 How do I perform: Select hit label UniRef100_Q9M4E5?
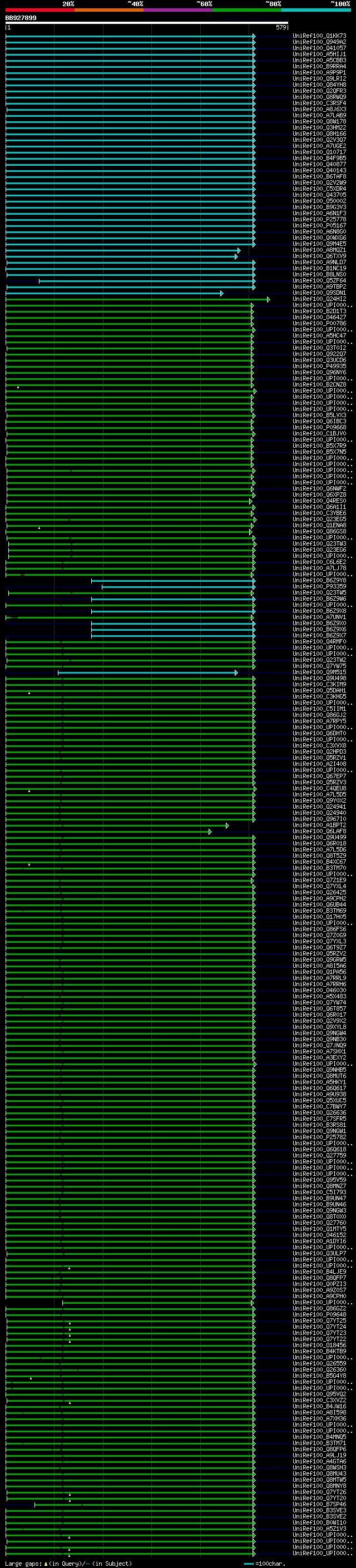319,244
